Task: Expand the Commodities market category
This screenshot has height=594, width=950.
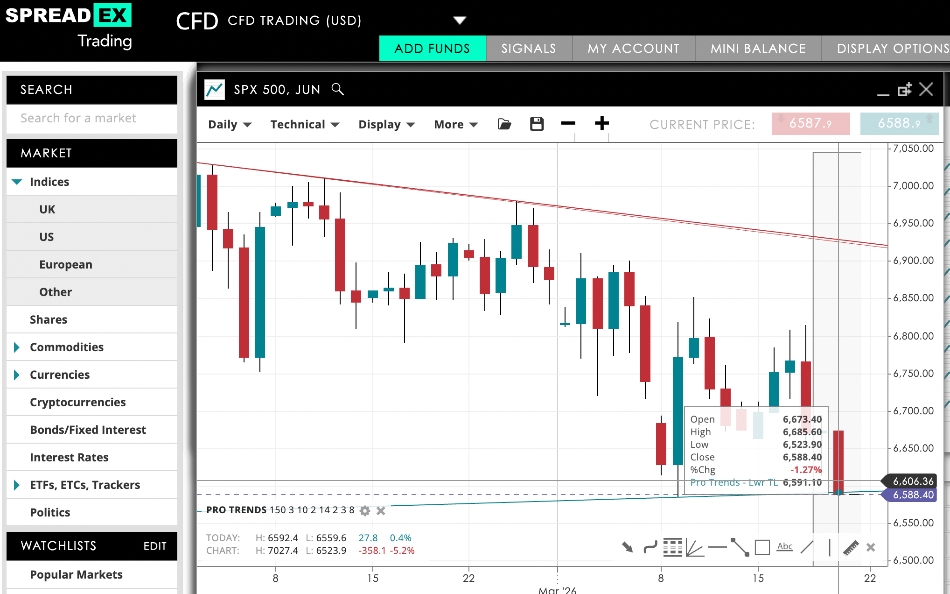Action: (x=62, y=347)
